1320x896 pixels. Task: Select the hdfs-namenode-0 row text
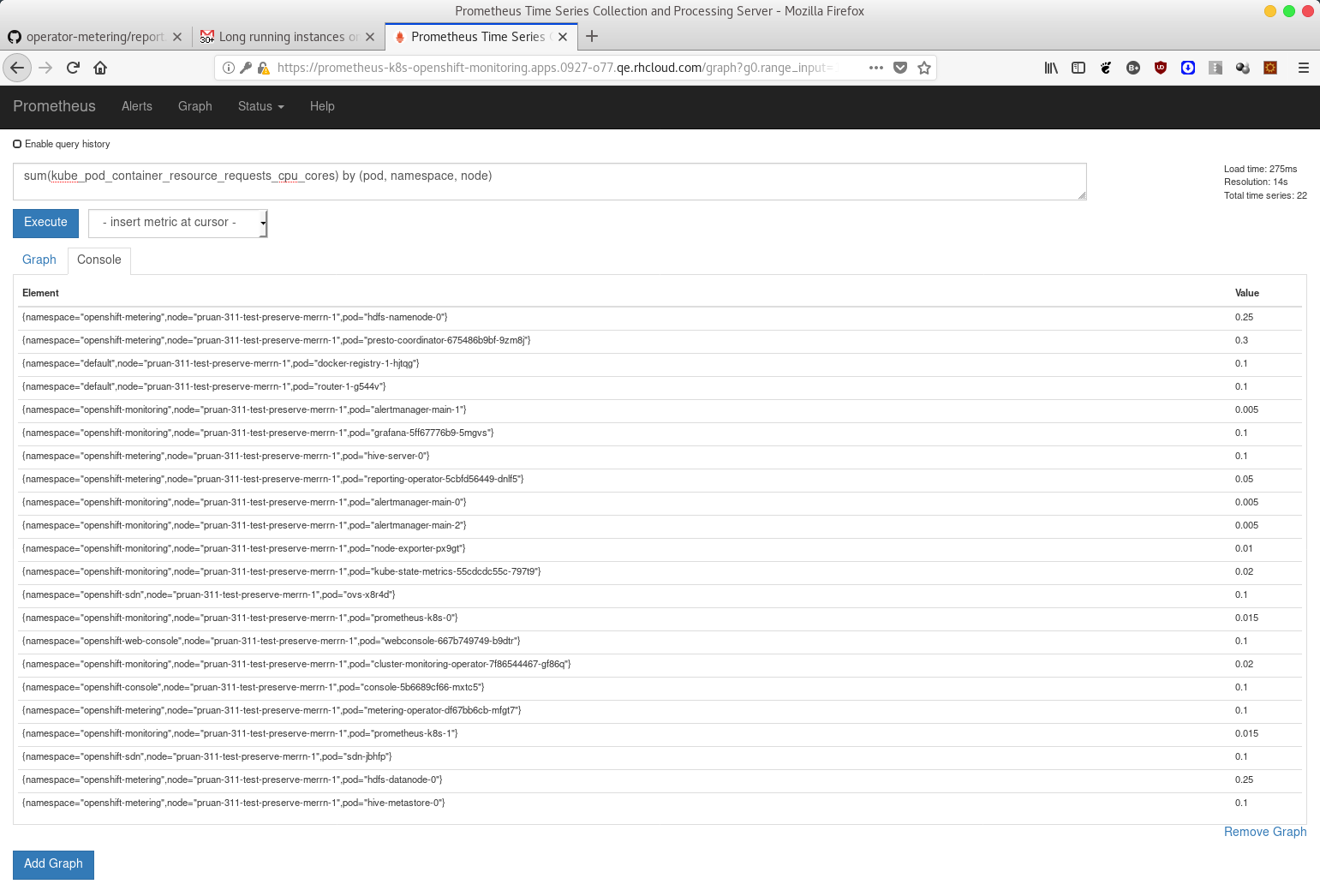click(x=235, y=317)
